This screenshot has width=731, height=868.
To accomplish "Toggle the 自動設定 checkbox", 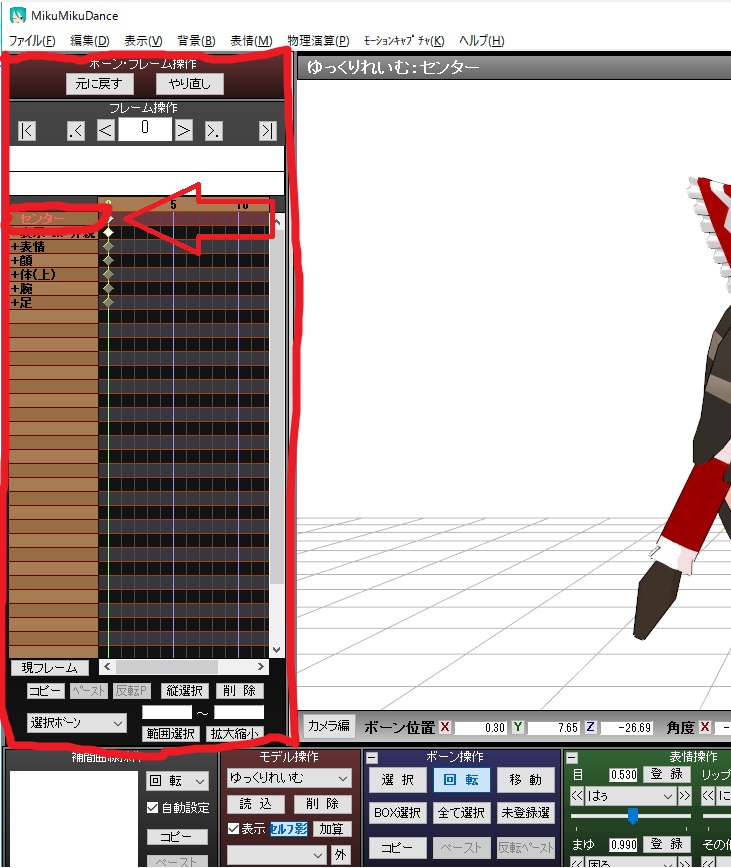I will tap(153, 807).
